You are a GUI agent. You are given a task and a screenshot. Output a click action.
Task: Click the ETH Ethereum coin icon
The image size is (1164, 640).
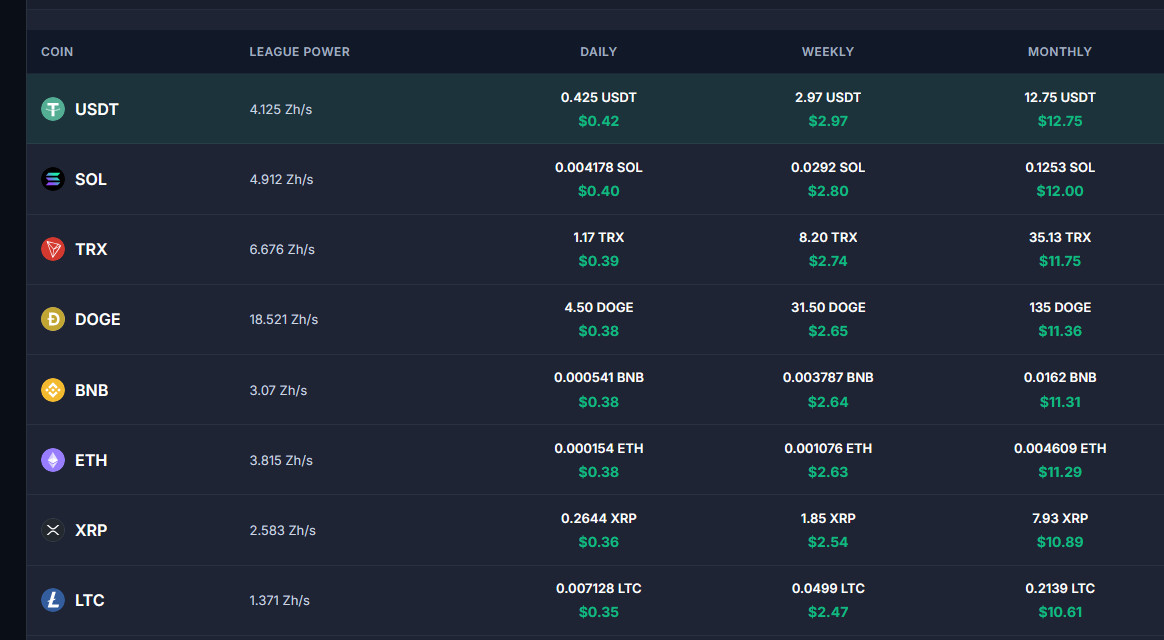coord(53,460)
